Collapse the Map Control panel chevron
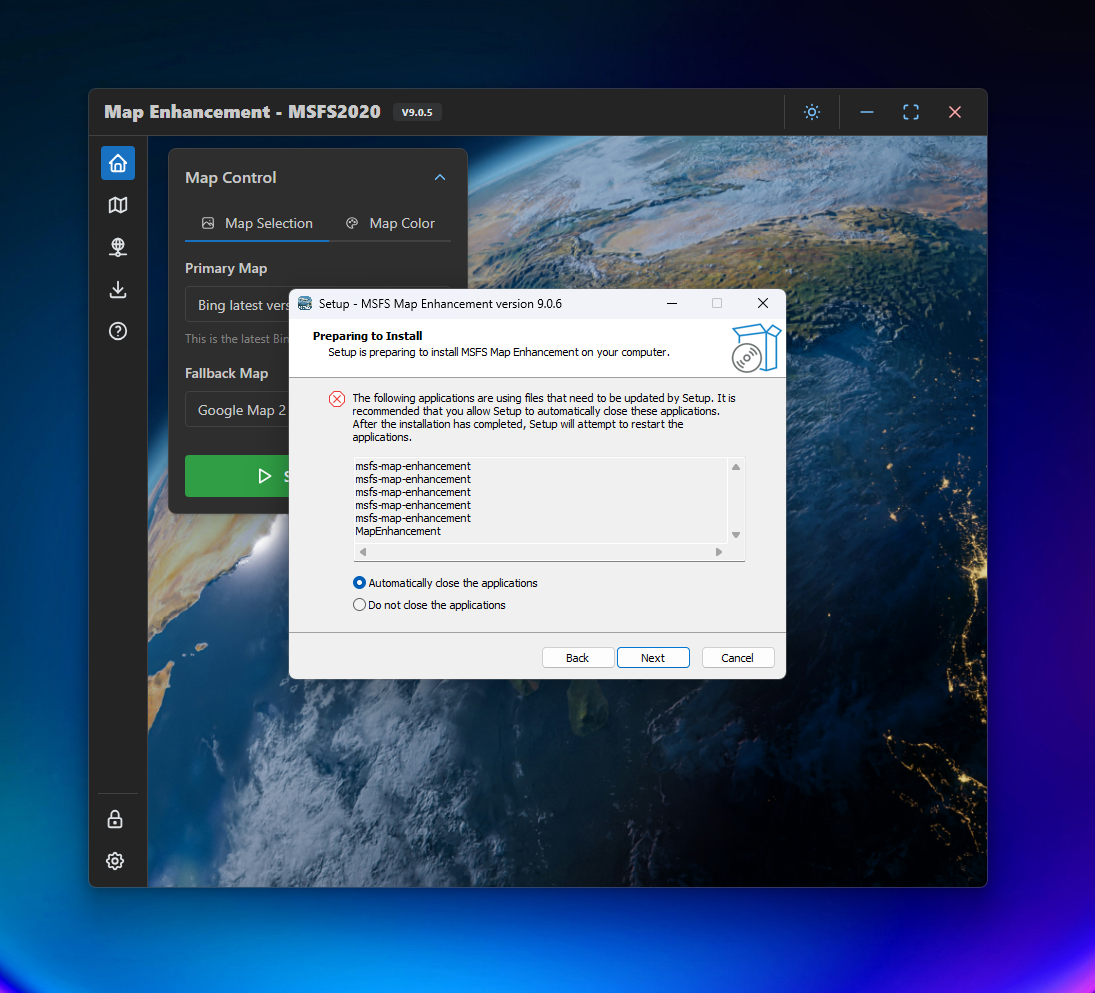Screen dimensions: 1095x993 [x=439, y=178]
